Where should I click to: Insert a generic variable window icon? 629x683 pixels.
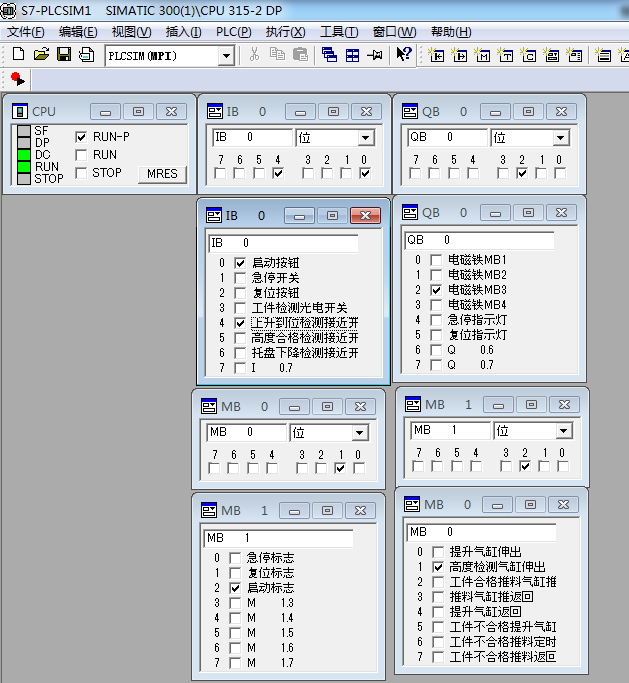click(x=551, y=55)
